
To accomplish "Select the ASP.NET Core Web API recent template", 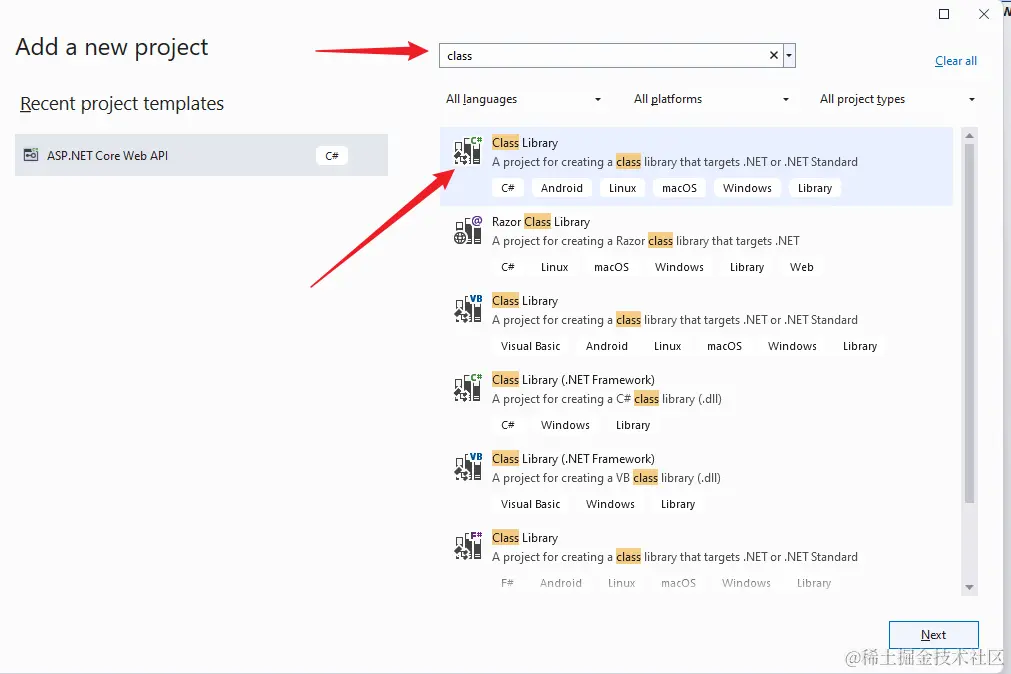I will (201, 155).
